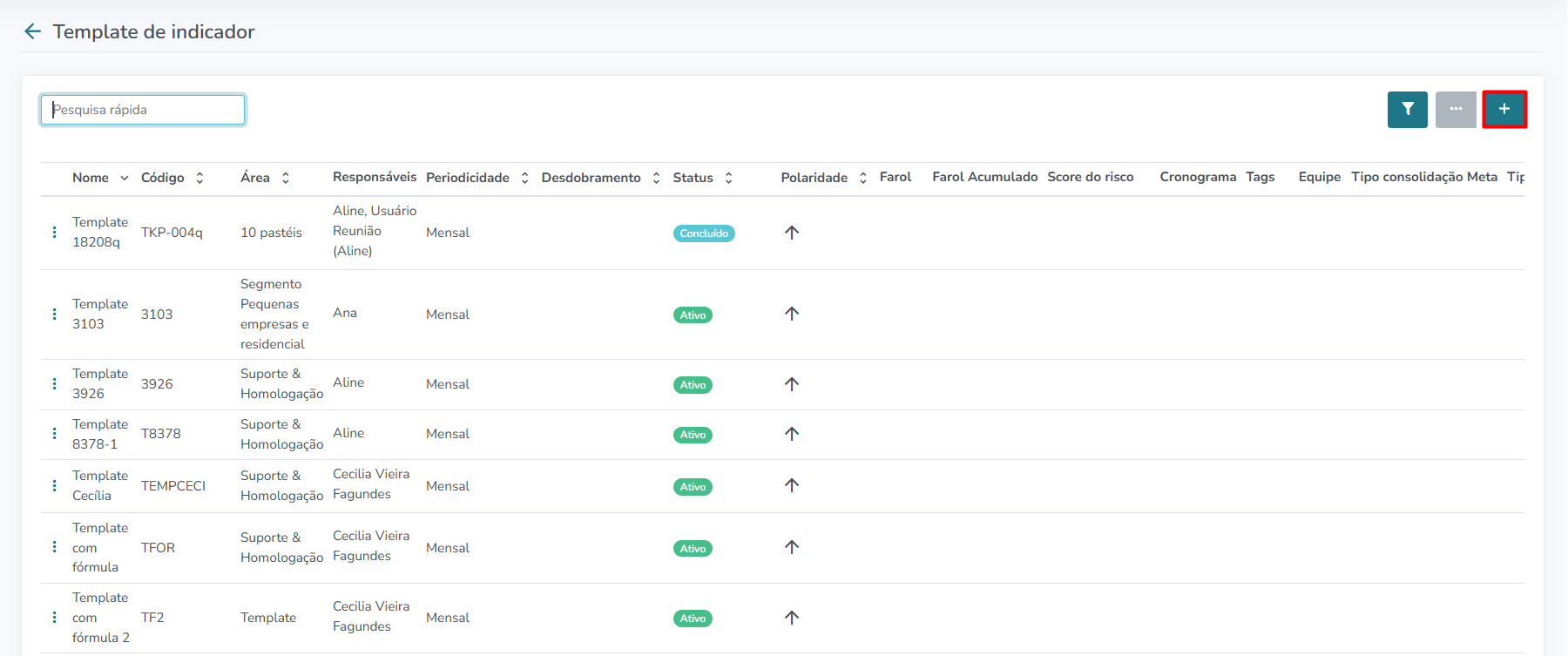The width and height of the screenshot is (1568, 656).
Task: Click Segmento Pequenas empresas e residencial cell
Action: (x=274, y=314)
